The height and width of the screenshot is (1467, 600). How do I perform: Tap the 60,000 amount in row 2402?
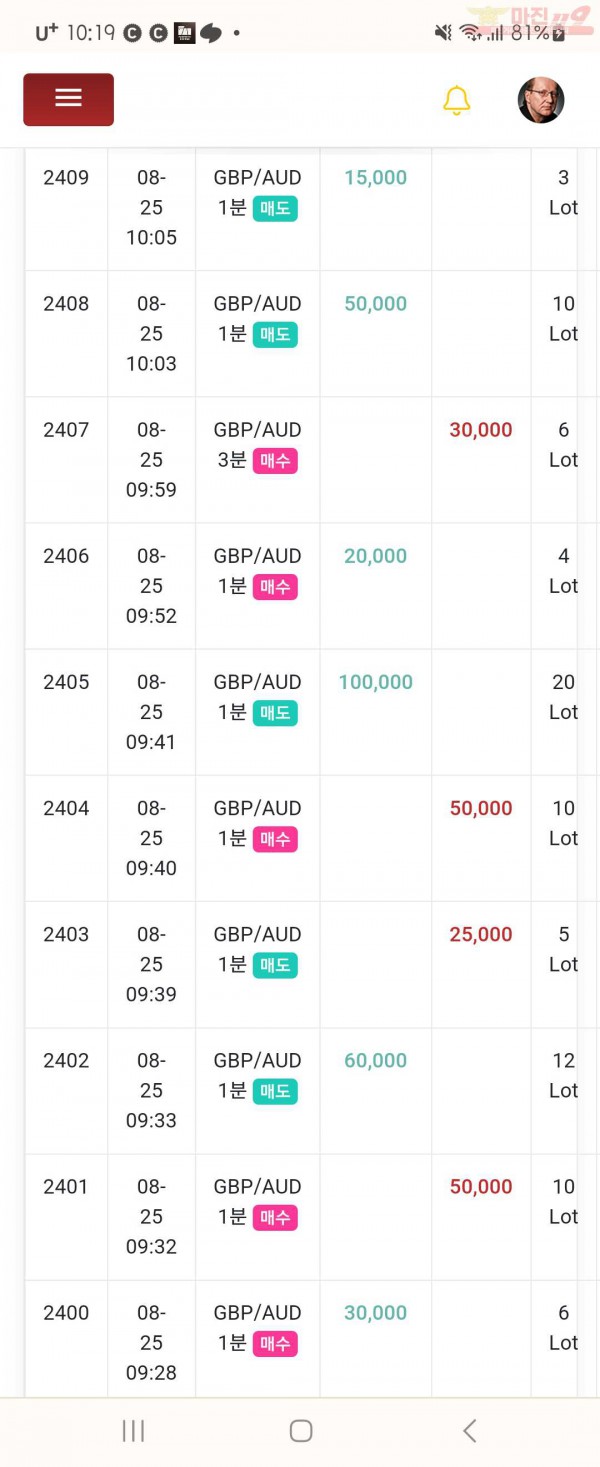coord(375,1060)
